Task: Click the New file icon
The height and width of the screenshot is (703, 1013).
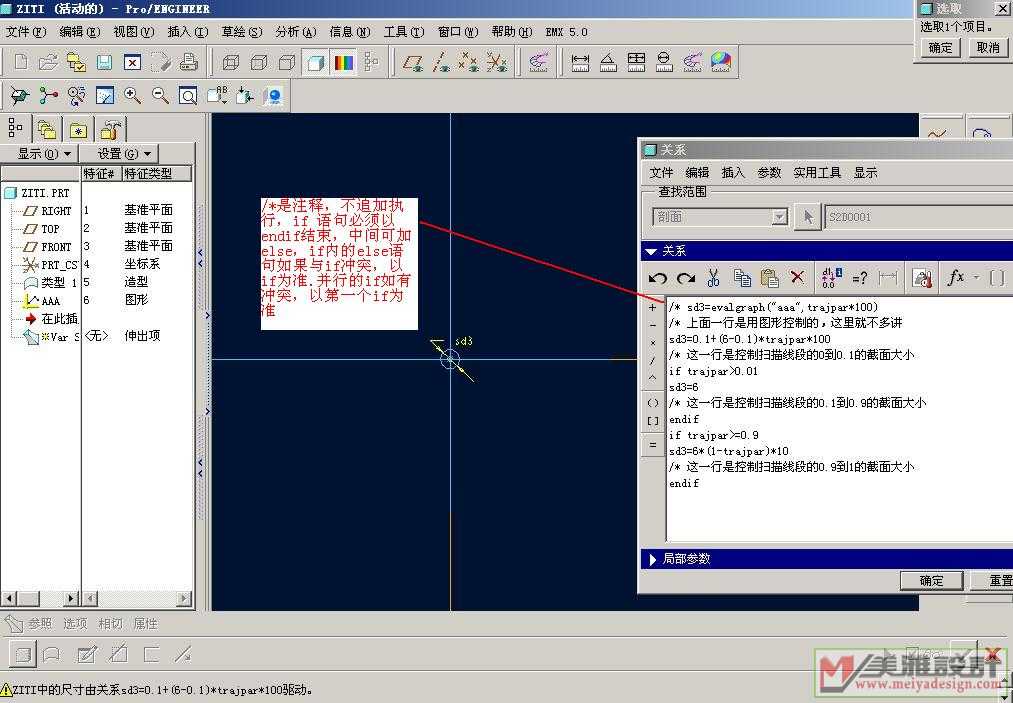Action: pyautogui.click(x=21, y=62)
